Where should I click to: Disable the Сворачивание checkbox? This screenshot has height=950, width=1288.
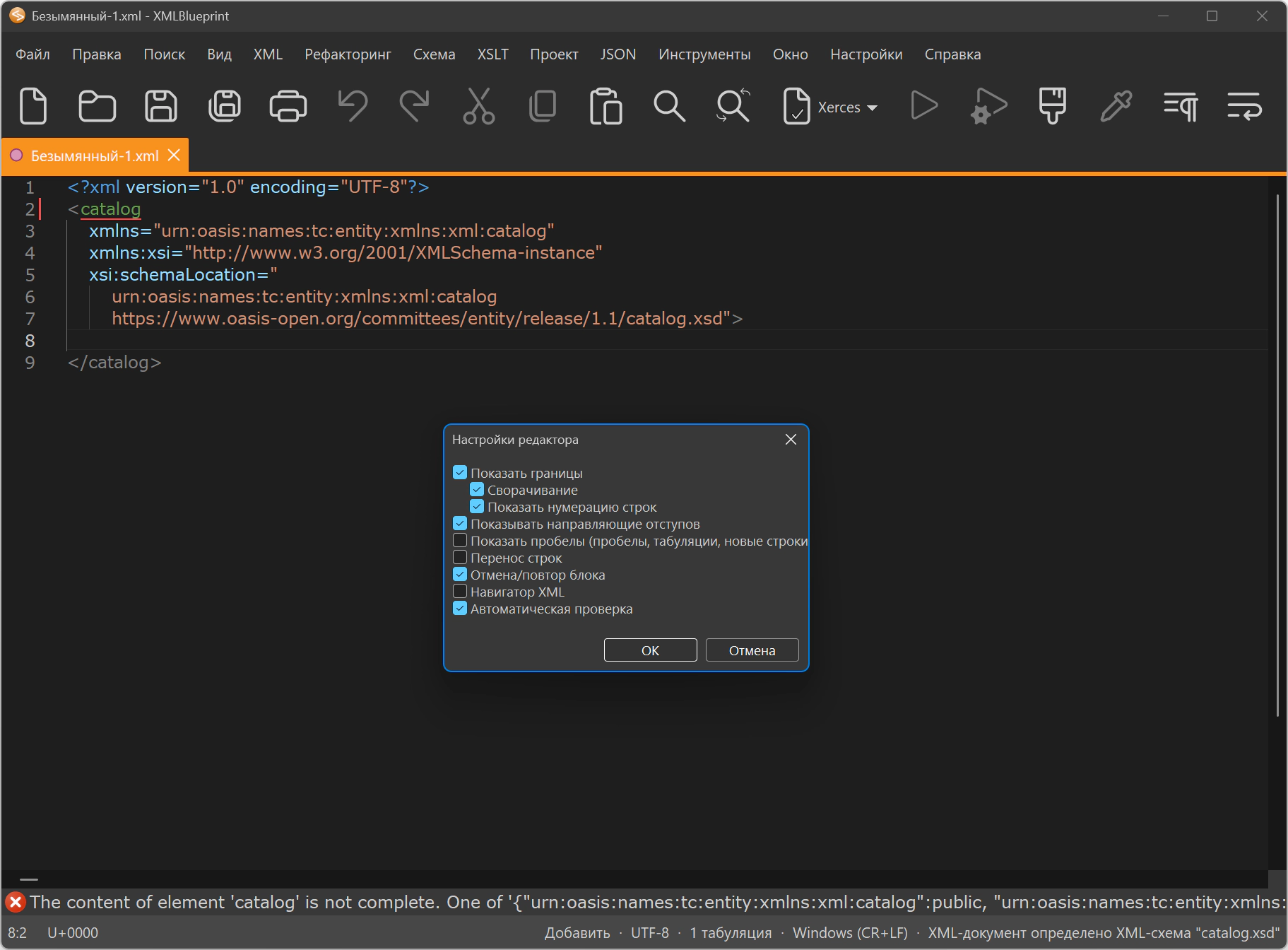click(477, 490)
